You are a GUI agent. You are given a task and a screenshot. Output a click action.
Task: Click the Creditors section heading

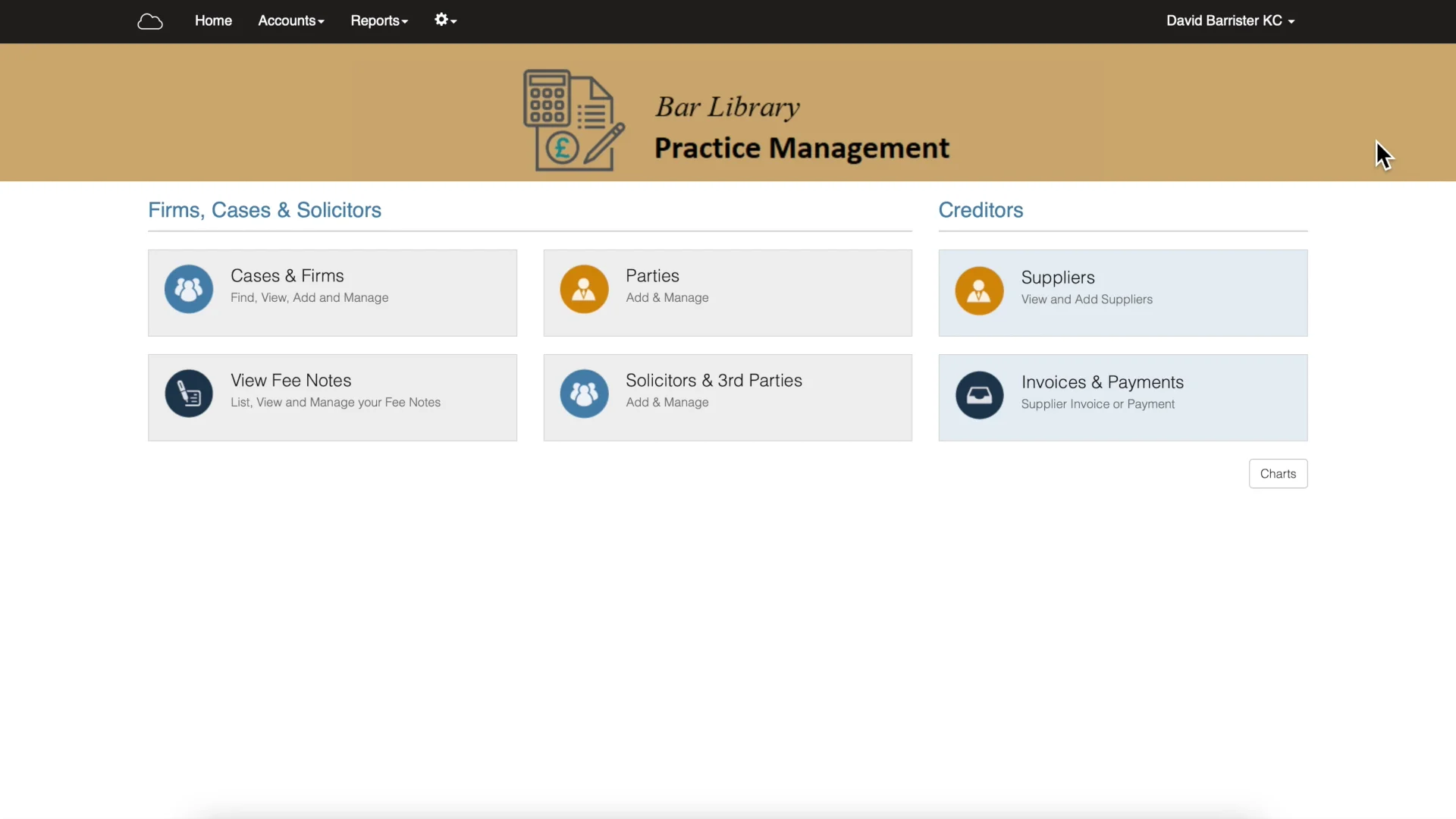tap(981, 210)
